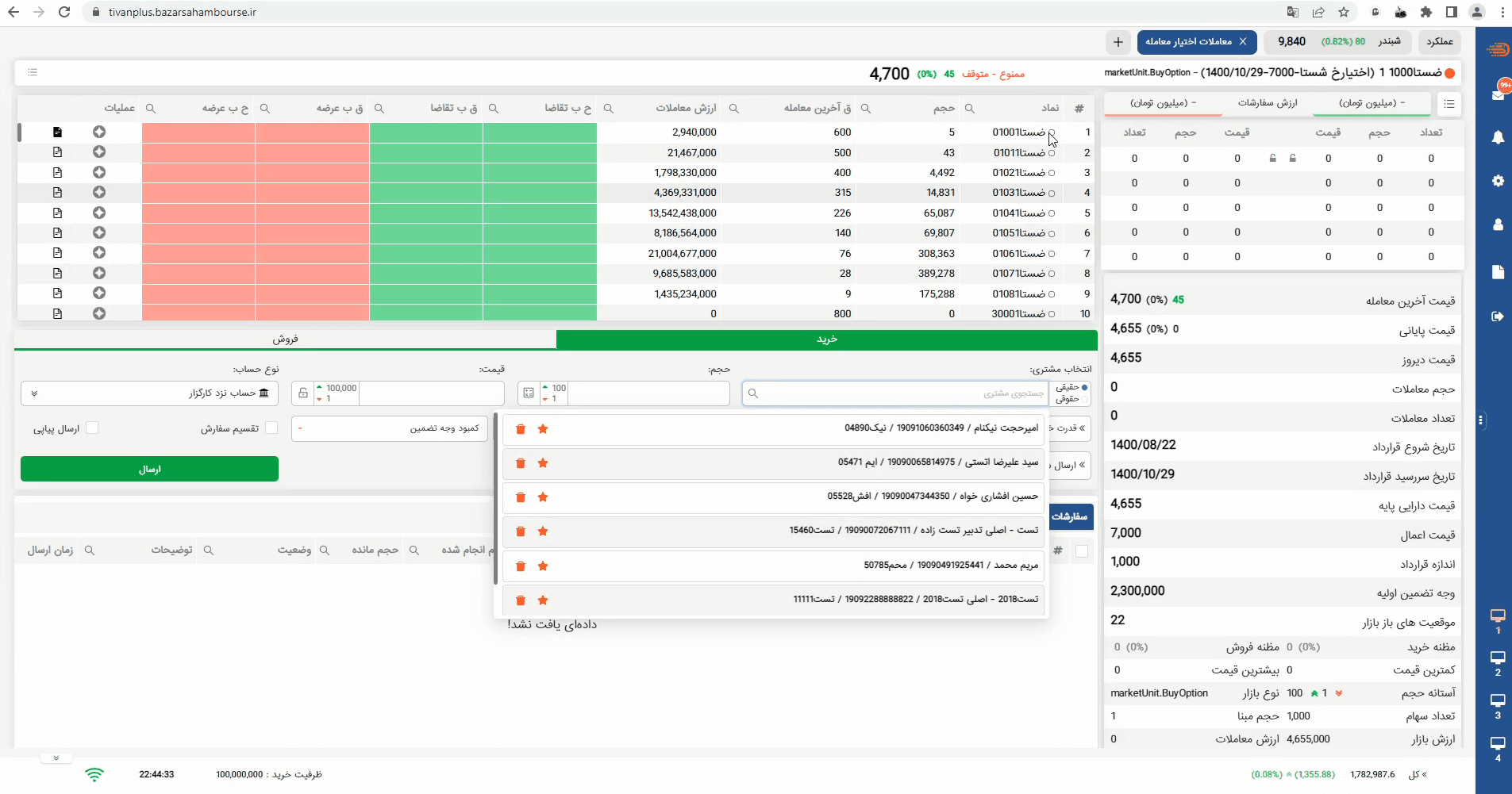Delete customer مریم محمد with trash icon

(x=521, y=566)
